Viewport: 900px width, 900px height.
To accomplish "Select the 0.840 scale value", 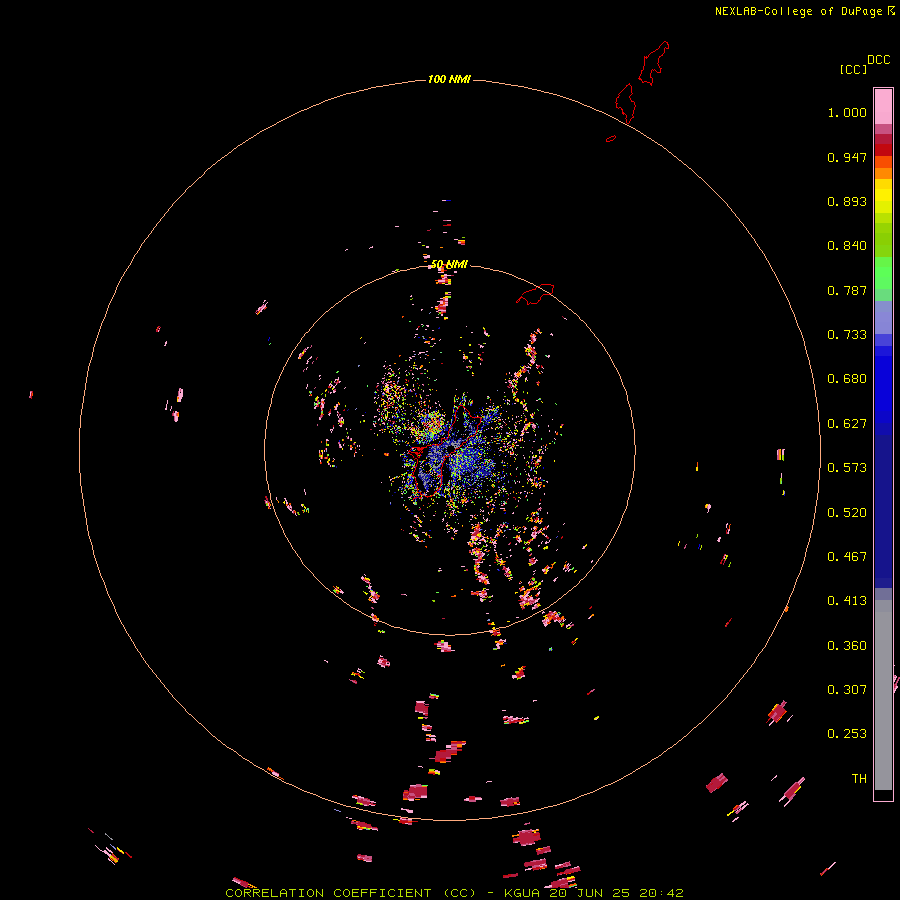I will (x=847, y=246).
